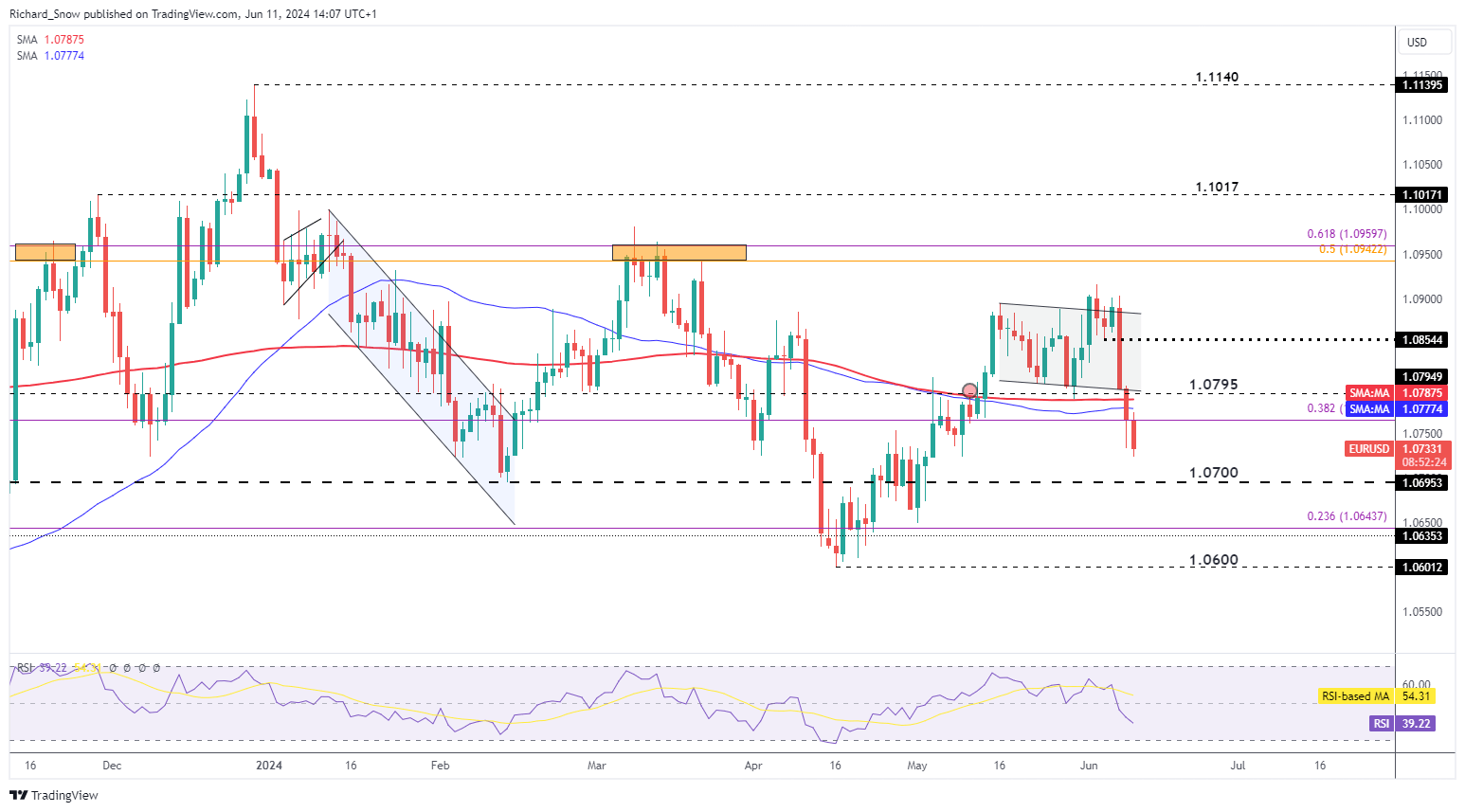Click the TradingView logo at bottom left
Image resolution: width=1465 pixels, height=812 pixels.
55,795
